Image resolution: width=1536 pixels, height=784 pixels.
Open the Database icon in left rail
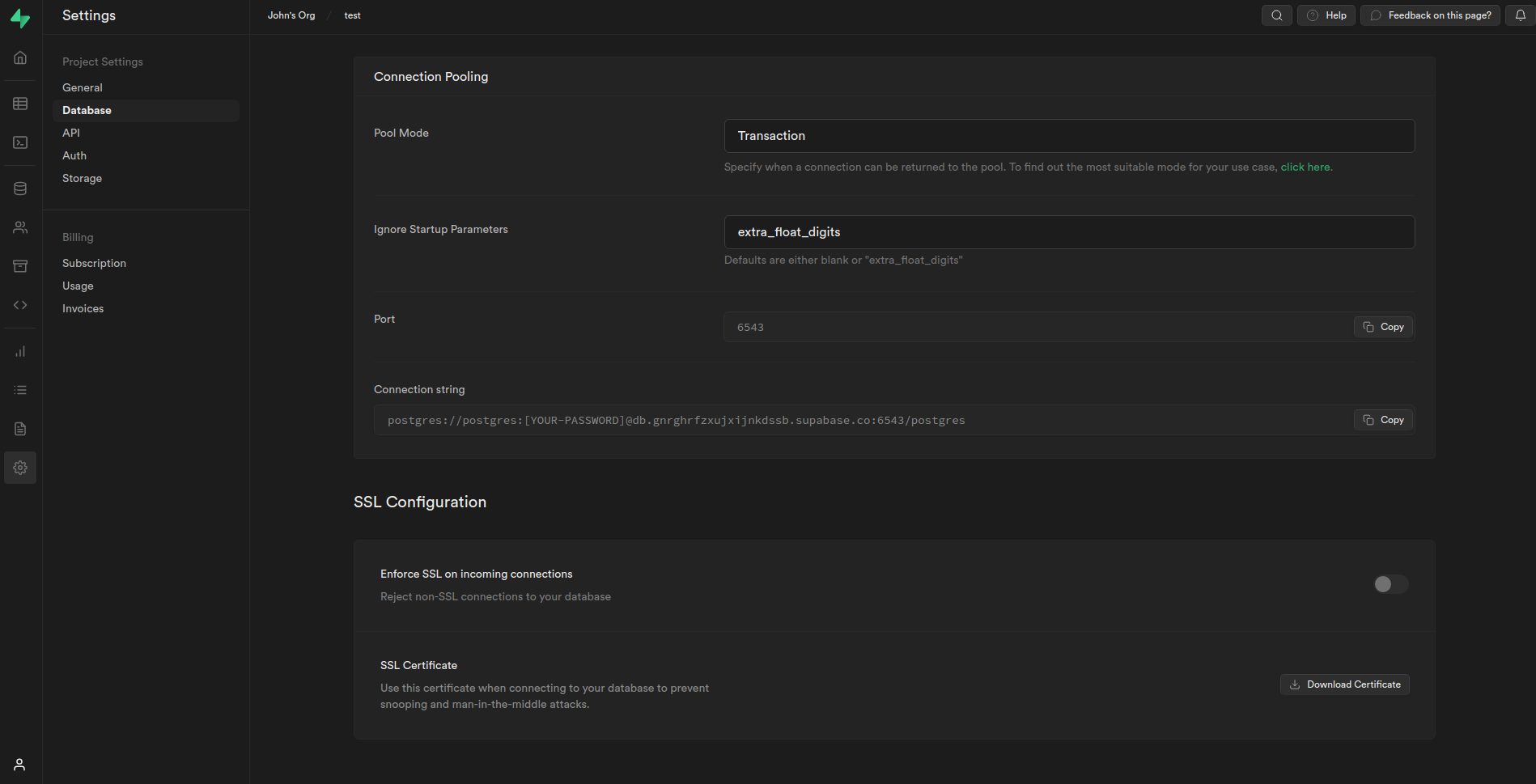20,189
